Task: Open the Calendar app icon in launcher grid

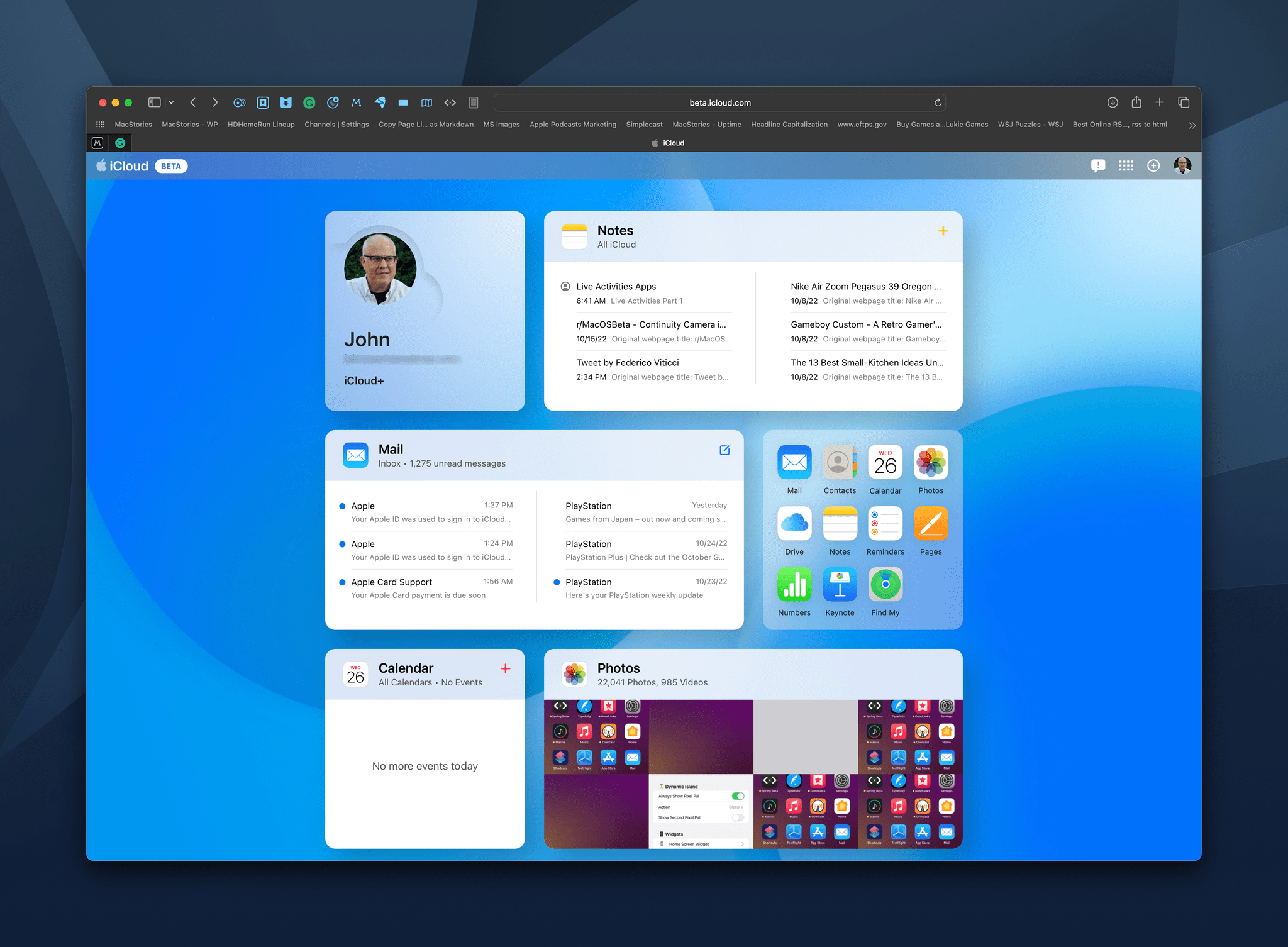Action: tap(885, 462)
